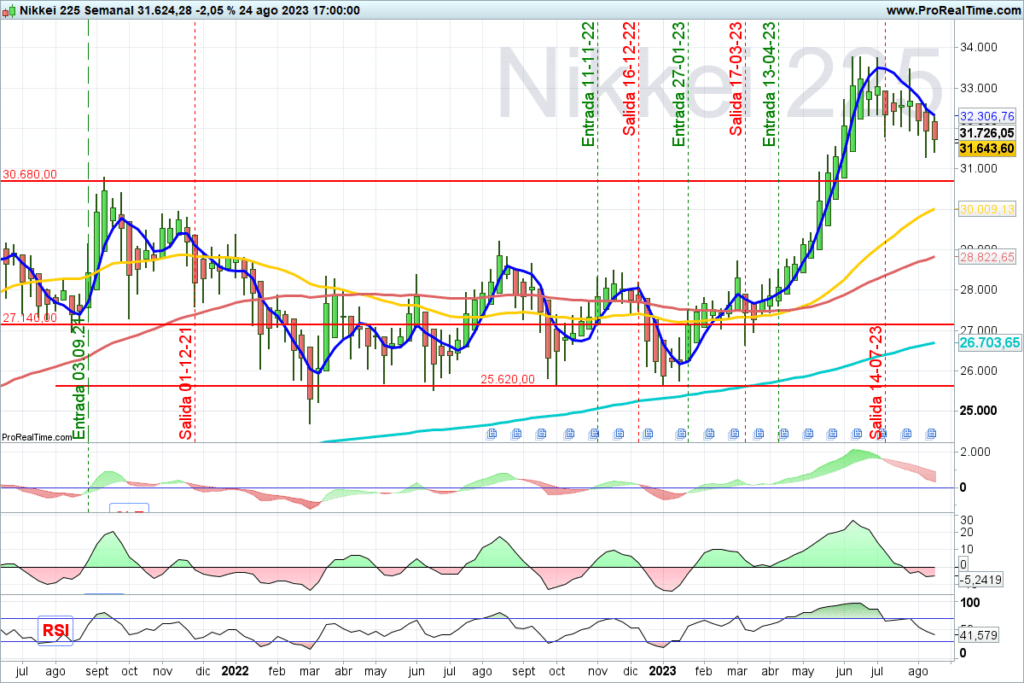Click the 33.000 price axis tick
Viewport: 1024px width, 683px height.
tap(978, 87)
